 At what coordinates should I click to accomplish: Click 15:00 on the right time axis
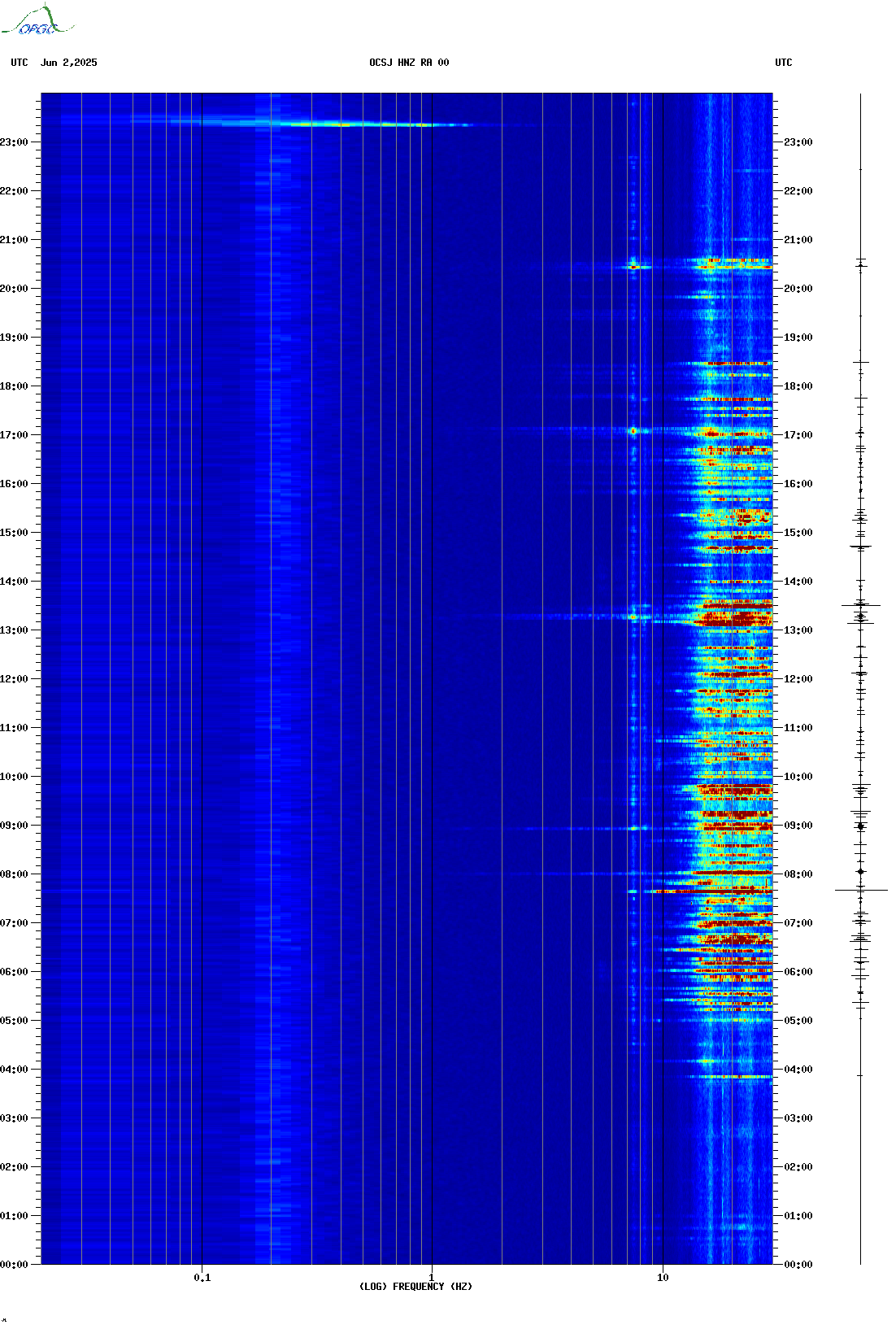point(798,533)
